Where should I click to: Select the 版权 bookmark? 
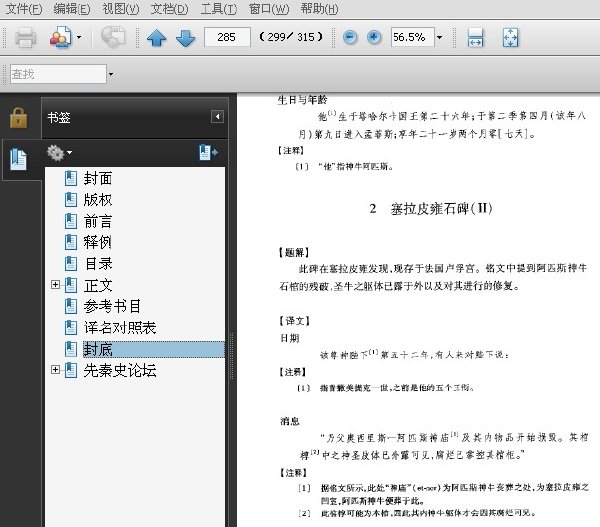click(98, 200)
